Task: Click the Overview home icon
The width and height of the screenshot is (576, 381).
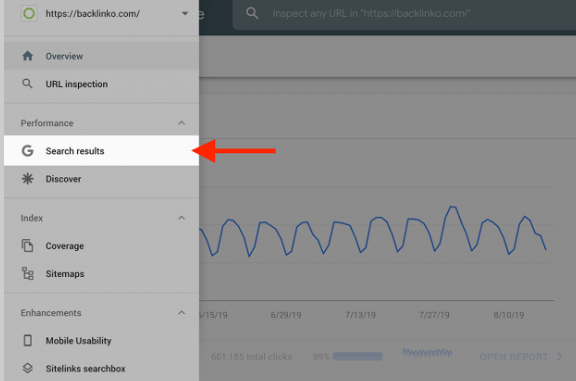Action: click(x=28, y=56)
